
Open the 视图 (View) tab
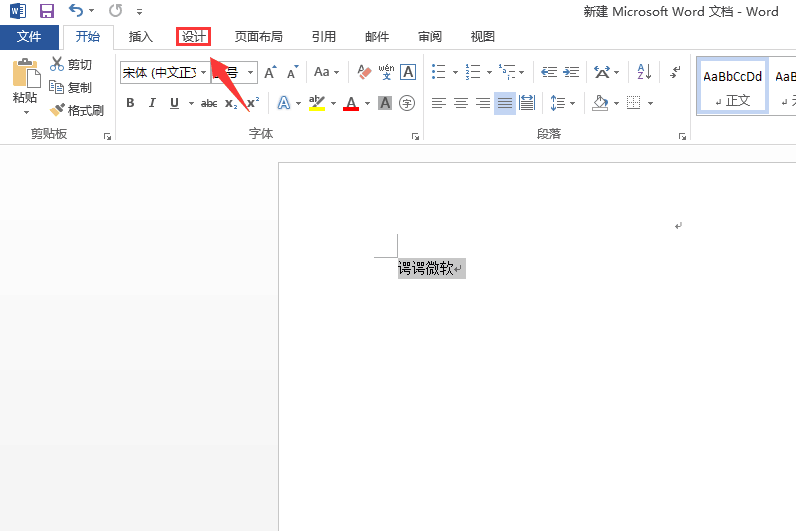482,37
